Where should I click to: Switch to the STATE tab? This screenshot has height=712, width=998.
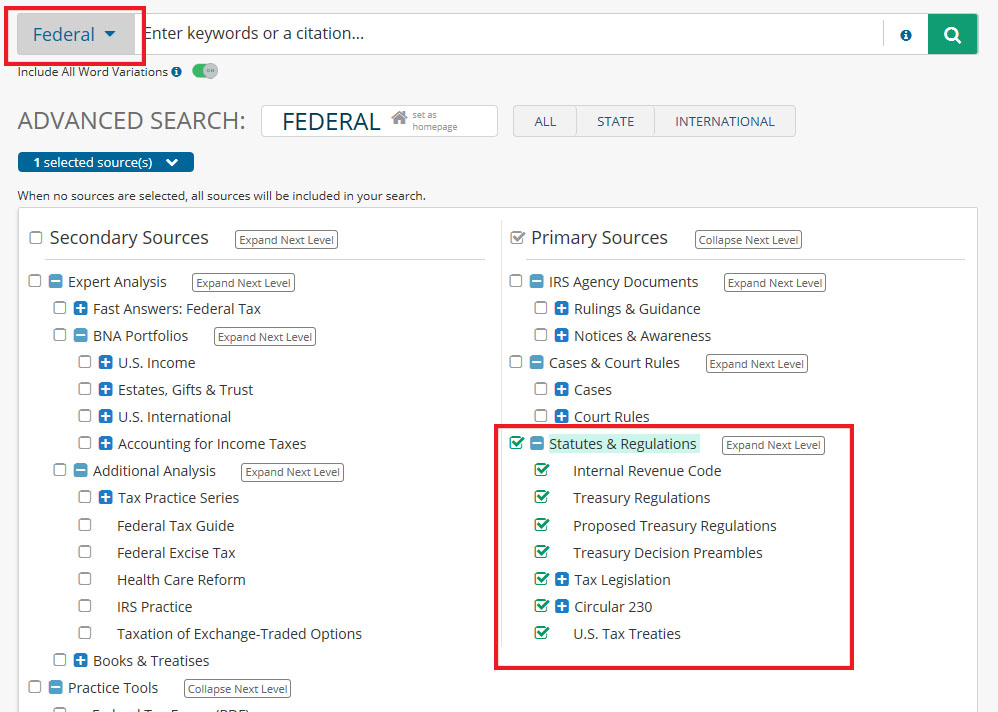pyautogui.click(x=615, y=121)
